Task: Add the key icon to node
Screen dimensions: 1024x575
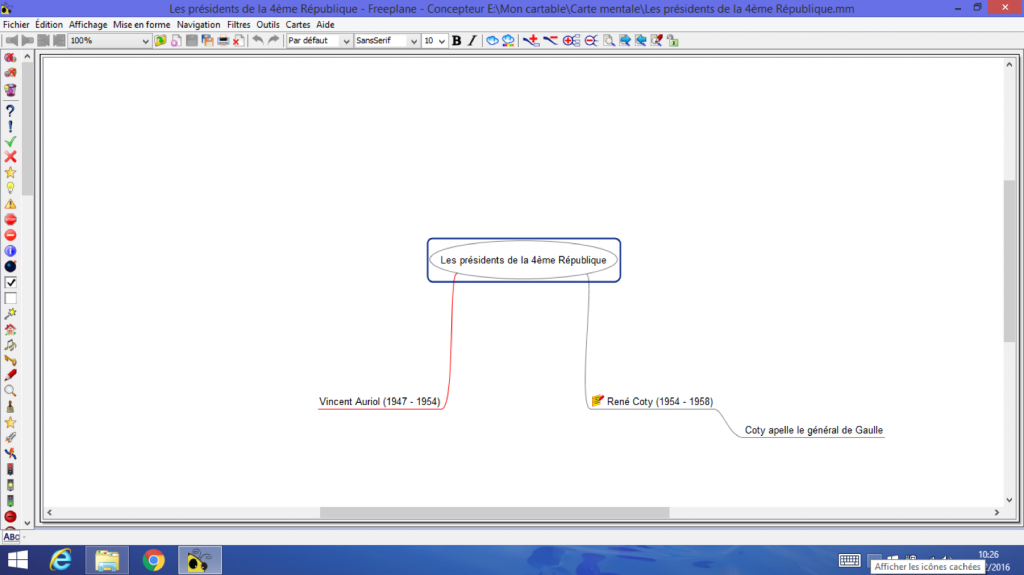Action: tap(10, 359)
